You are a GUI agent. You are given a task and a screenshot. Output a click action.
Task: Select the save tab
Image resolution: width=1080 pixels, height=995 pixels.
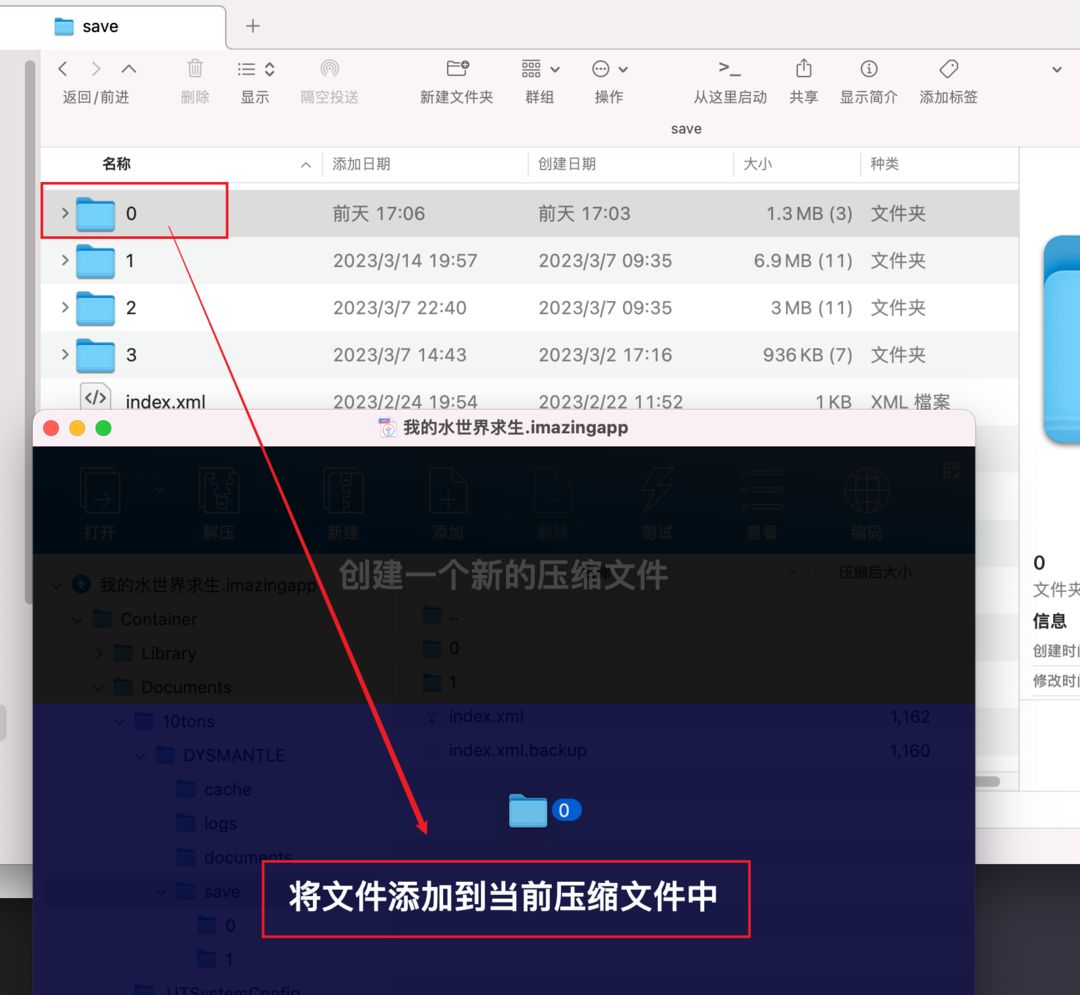tap(113, 26)
